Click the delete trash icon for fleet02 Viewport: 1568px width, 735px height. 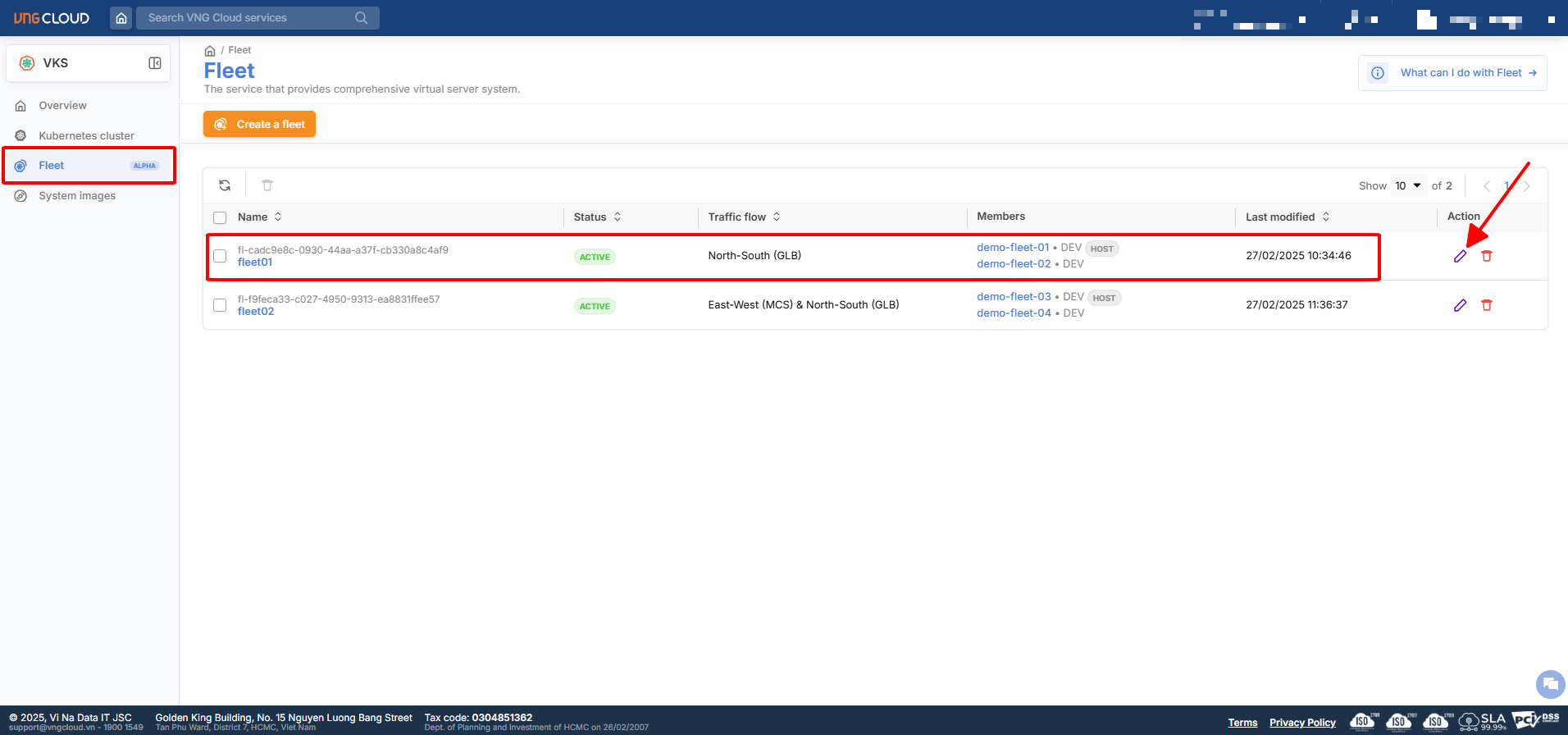tap(1486, 305)
